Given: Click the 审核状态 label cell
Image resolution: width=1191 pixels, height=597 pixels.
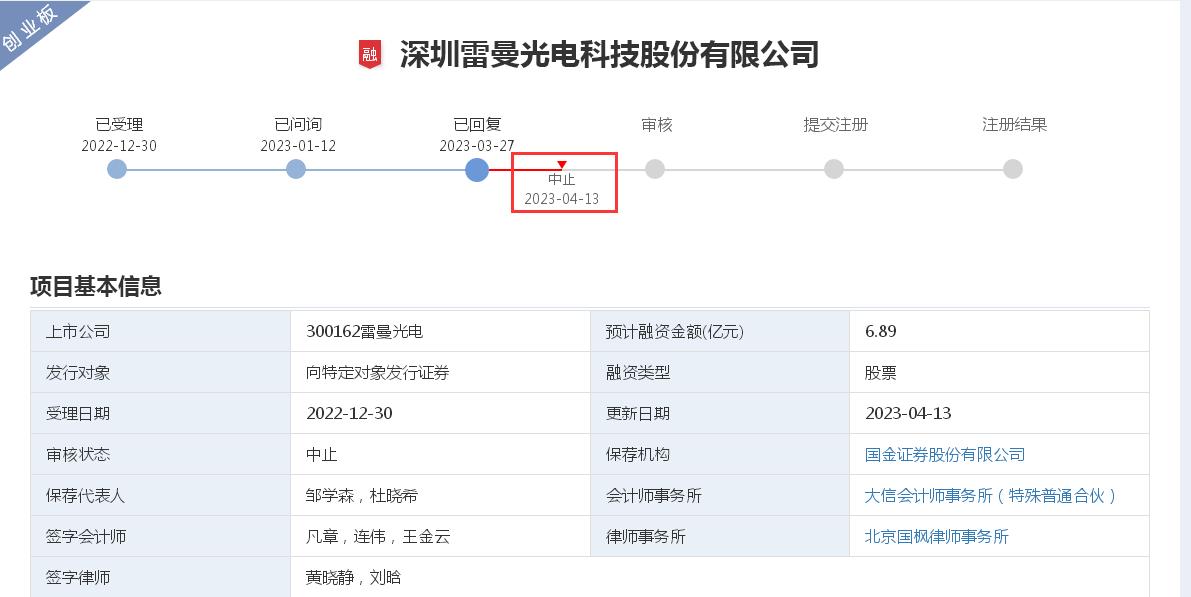Looking at the screenshot, I should click(160, 454).
